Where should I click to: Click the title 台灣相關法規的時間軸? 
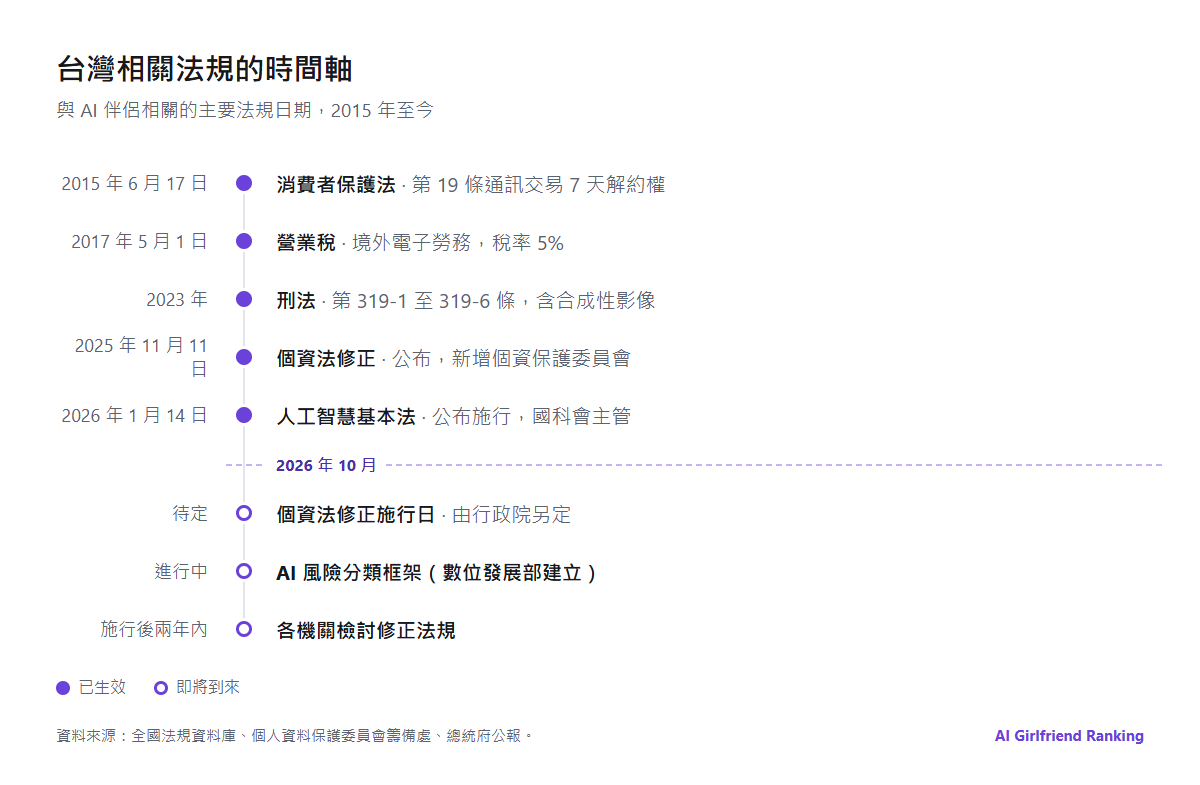[204, 69]
